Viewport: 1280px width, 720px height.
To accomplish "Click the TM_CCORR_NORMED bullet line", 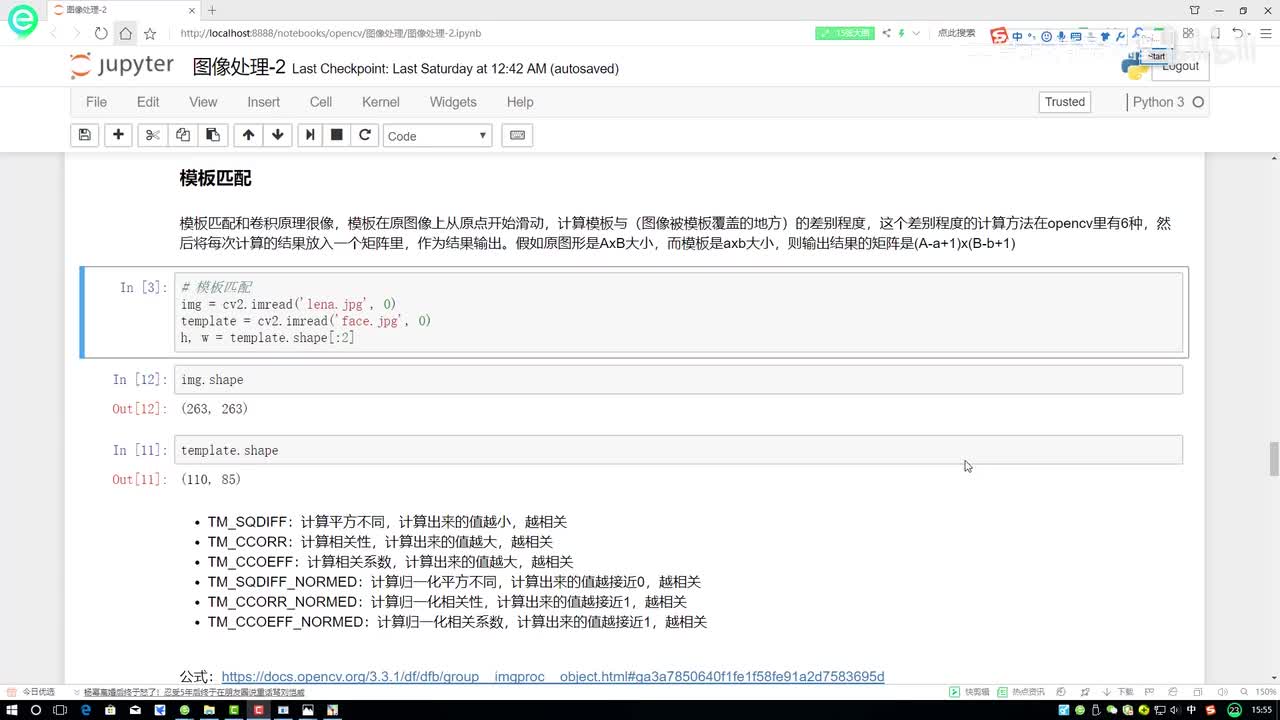I will [447, 602].
